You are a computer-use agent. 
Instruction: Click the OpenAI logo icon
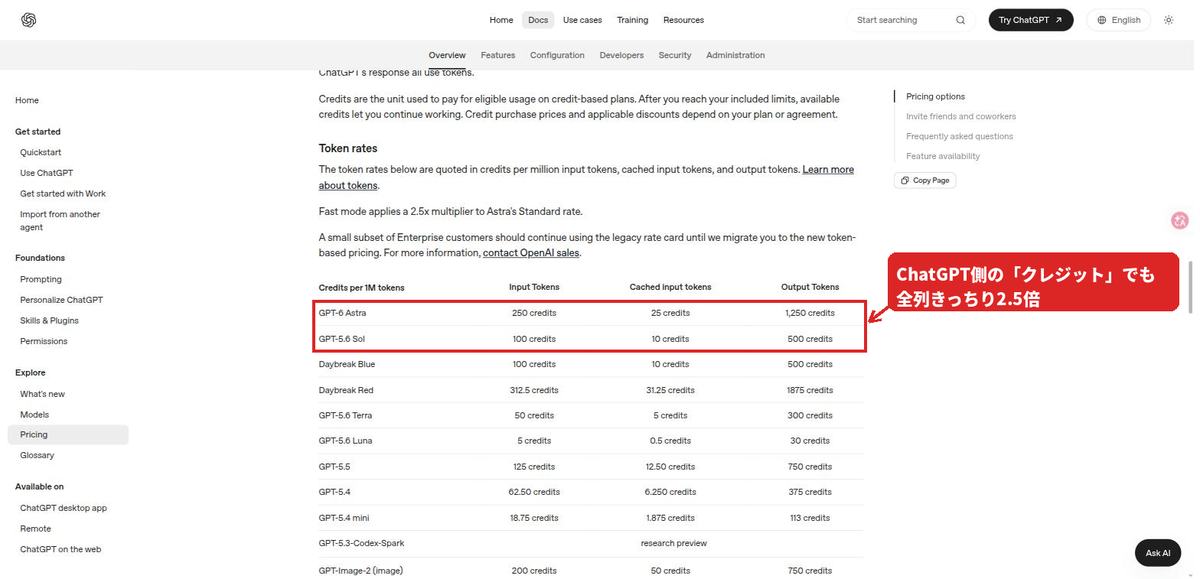click(x=29, y=20)
